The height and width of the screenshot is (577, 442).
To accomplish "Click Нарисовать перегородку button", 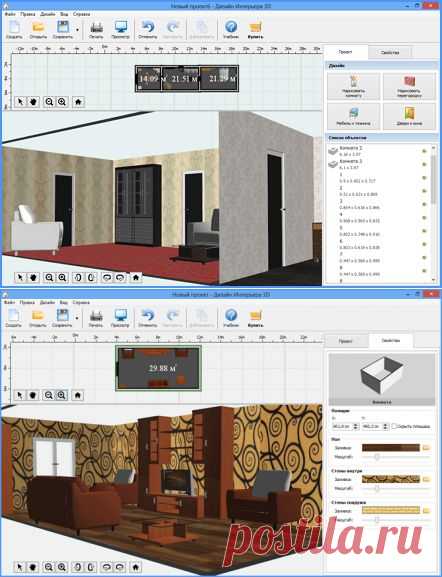I will [x=409, y=86].
